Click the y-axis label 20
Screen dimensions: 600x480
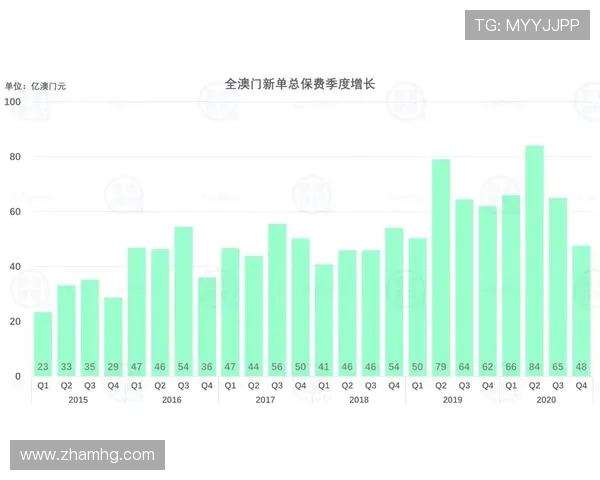pyautogui.click(x=15, y=322)
